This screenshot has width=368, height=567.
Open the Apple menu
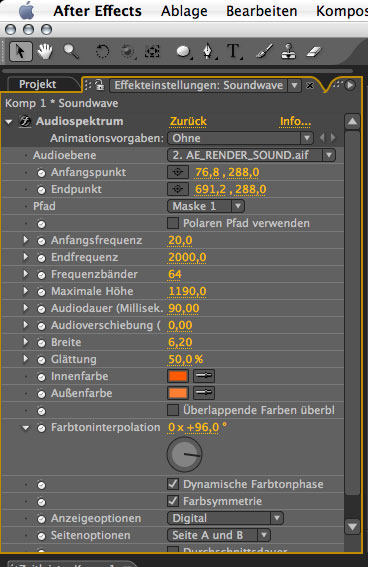[x=26, y=11]
